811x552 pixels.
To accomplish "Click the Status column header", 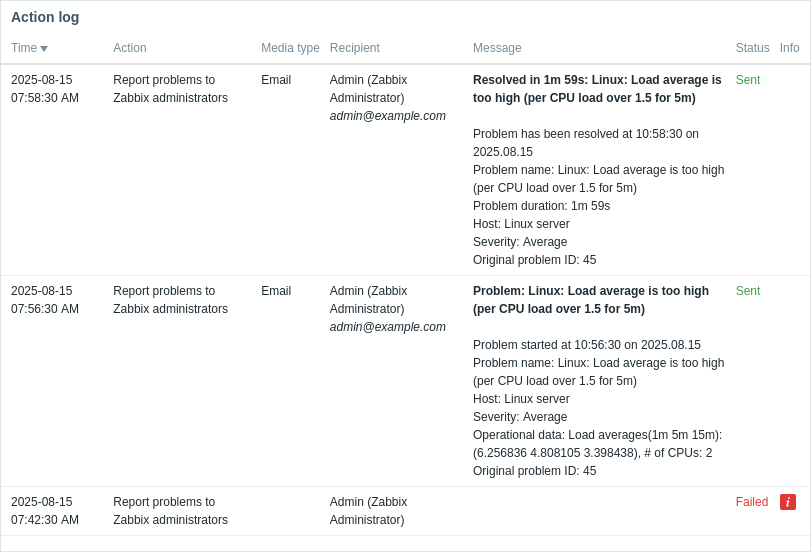I will click(752, 48).
